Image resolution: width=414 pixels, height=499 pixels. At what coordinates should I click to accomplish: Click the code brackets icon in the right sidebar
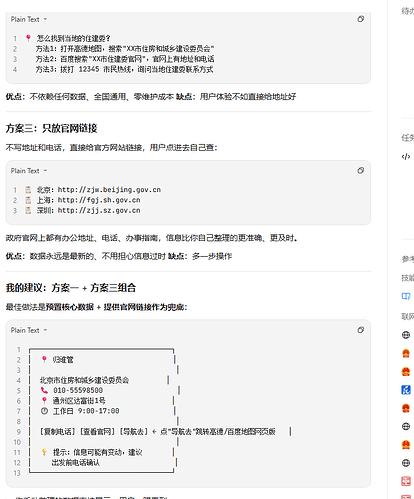(406, 156)
